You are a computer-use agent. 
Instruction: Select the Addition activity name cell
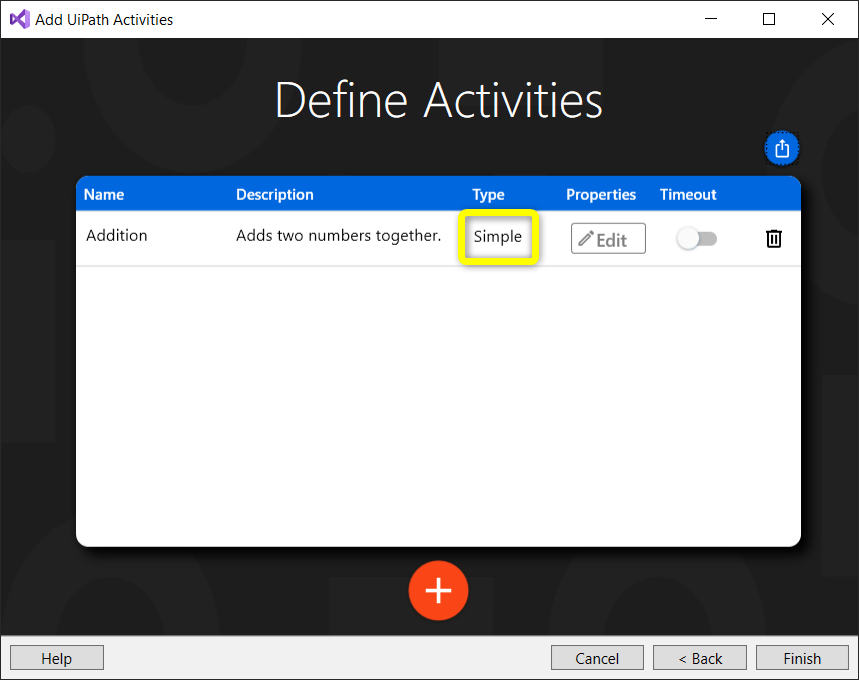(x=117, y=235)
